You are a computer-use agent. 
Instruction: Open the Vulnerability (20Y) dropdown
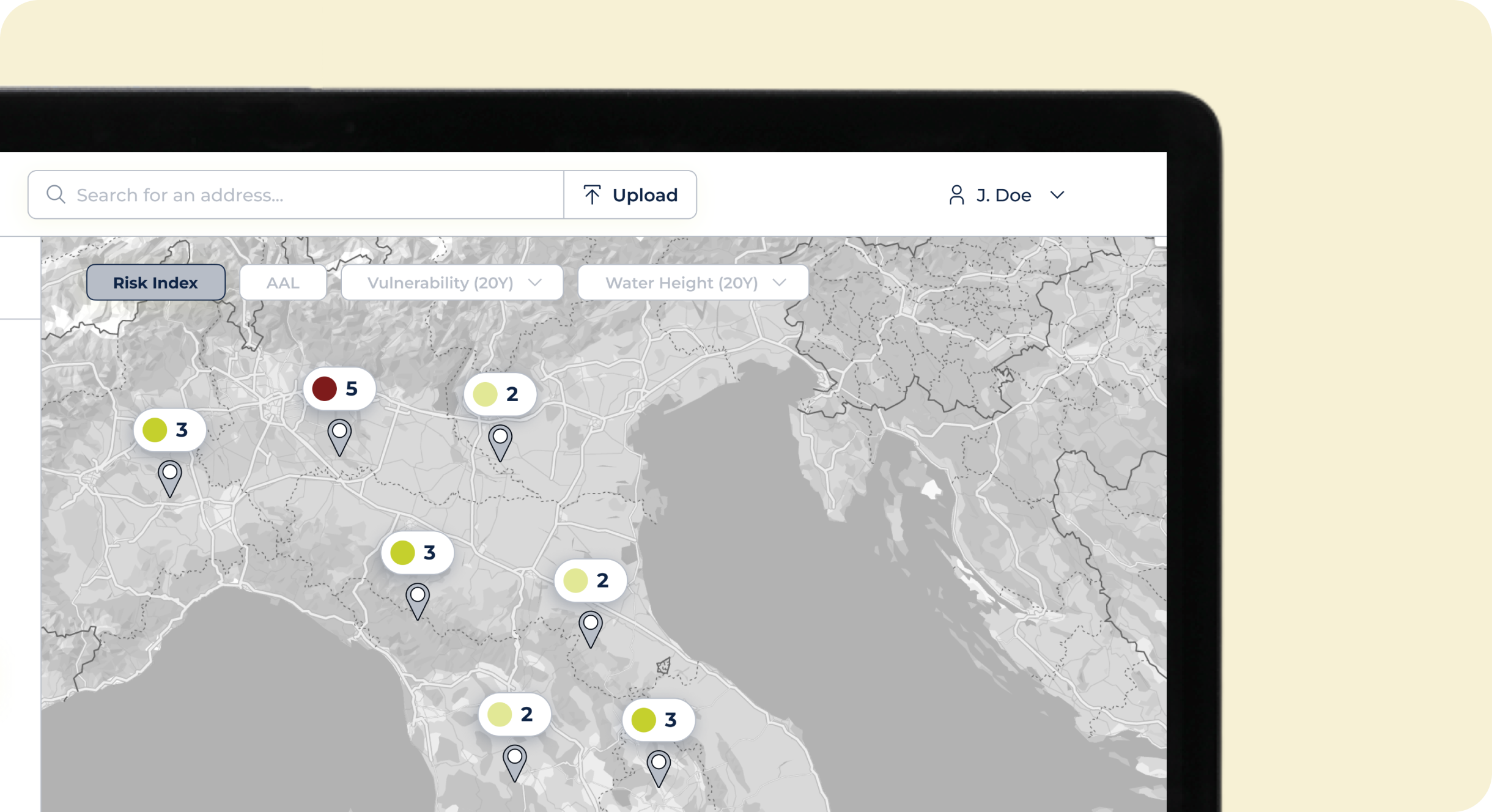coord(452,282)
